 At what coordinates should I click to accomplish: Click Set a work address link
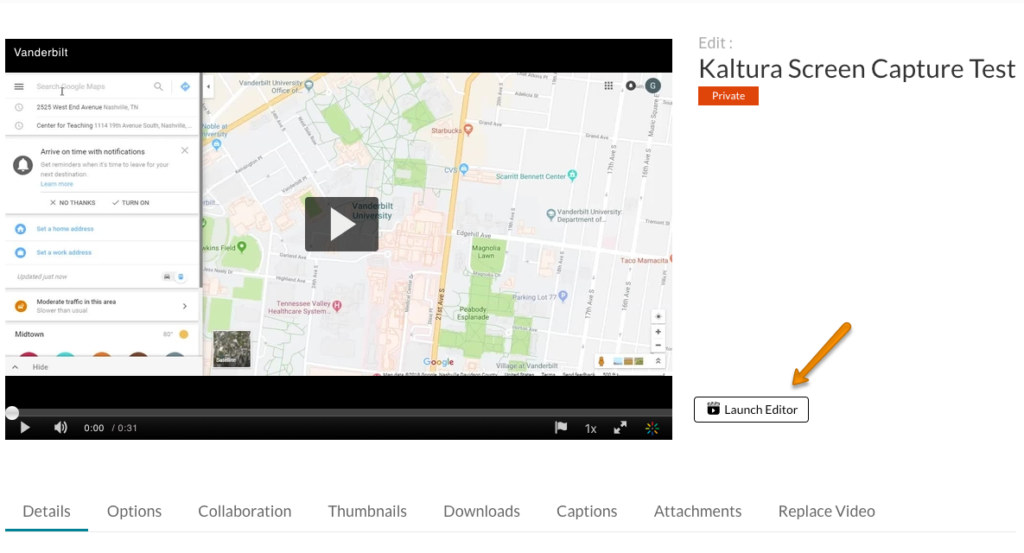pos(64,253)
